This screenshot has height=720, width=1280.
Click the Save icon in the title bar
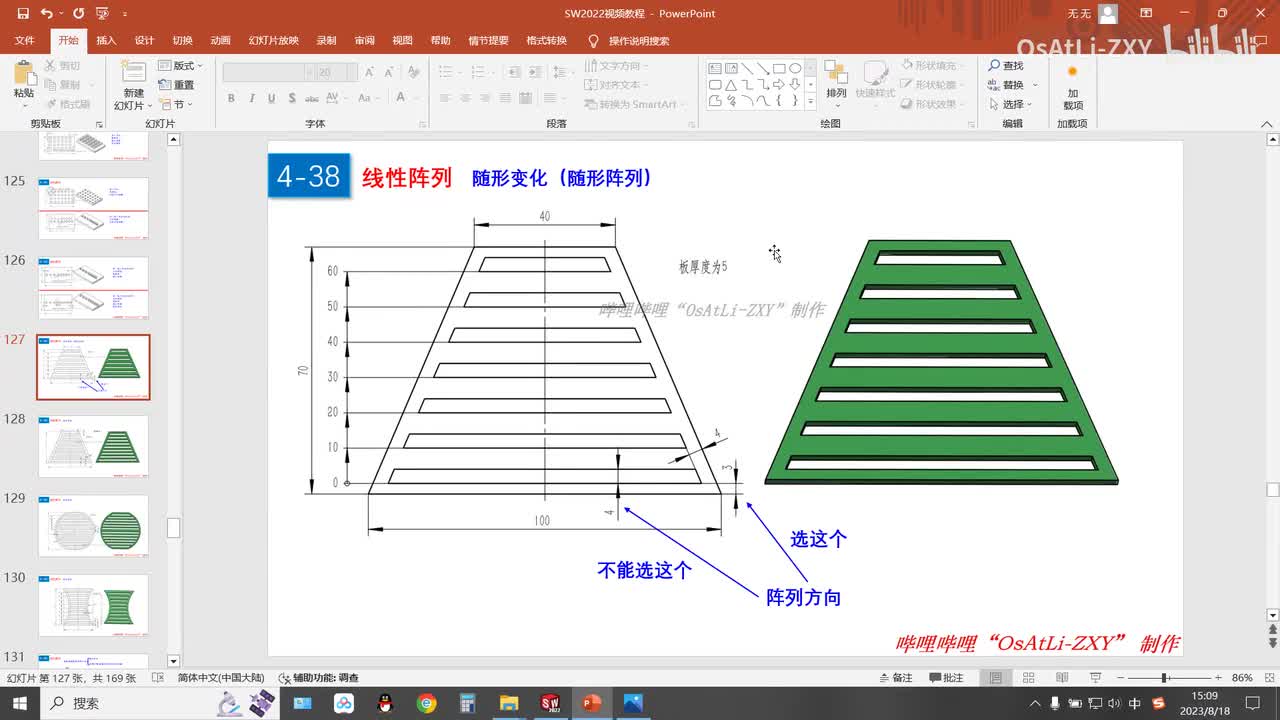[x=23, y=14]
